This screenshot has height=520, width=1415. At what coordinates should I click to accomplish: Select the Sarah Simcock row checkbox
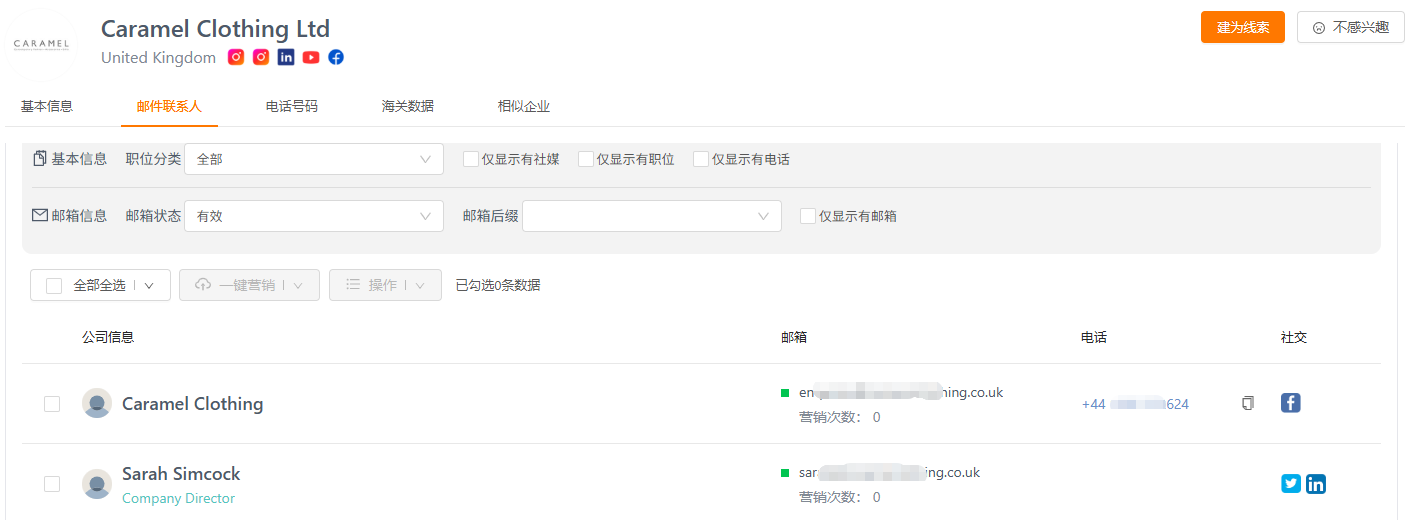[x=52, y=484]
